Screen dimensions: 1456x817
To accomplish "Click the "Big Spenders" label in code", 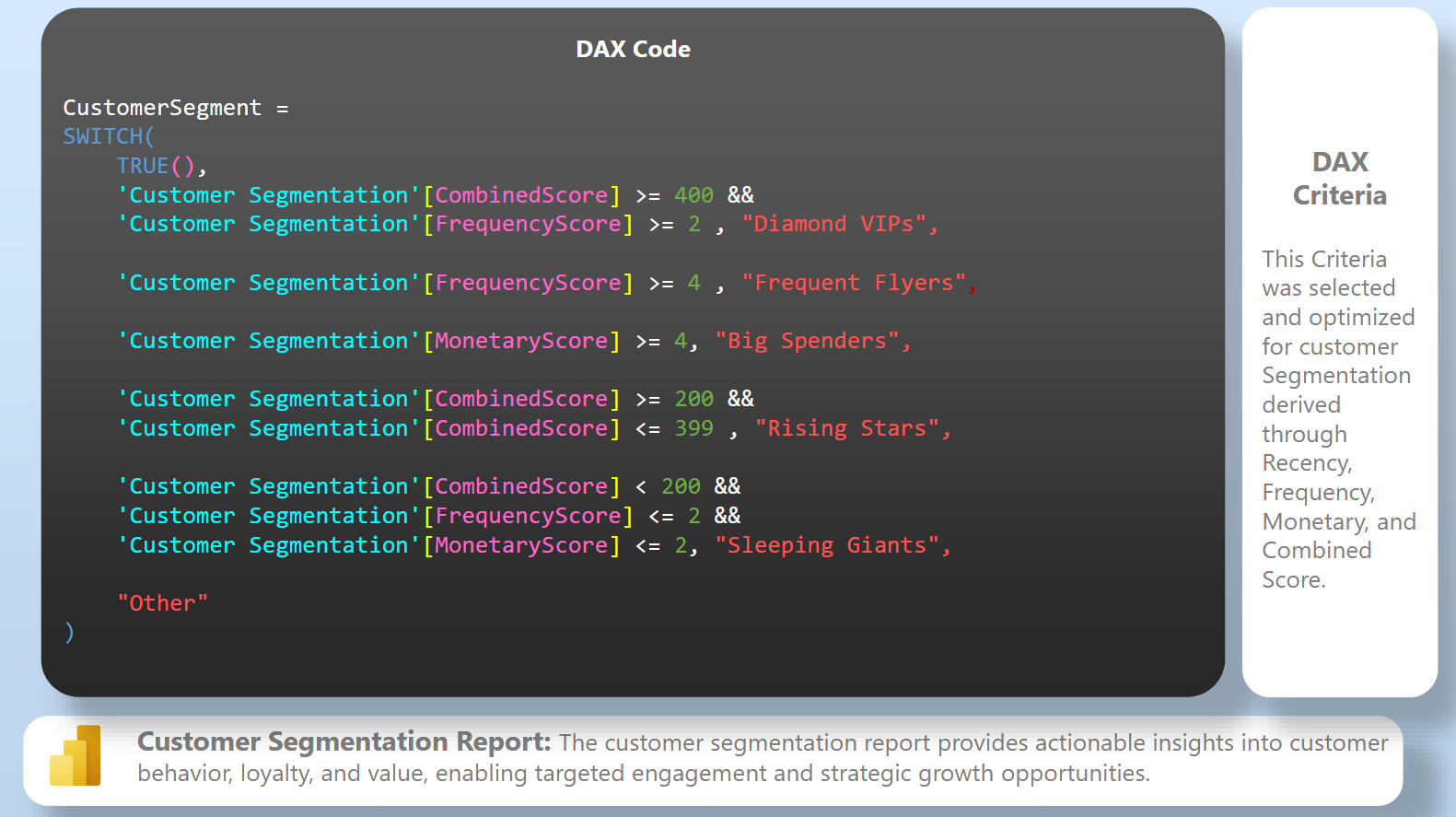I will click(x=807, y=341).
